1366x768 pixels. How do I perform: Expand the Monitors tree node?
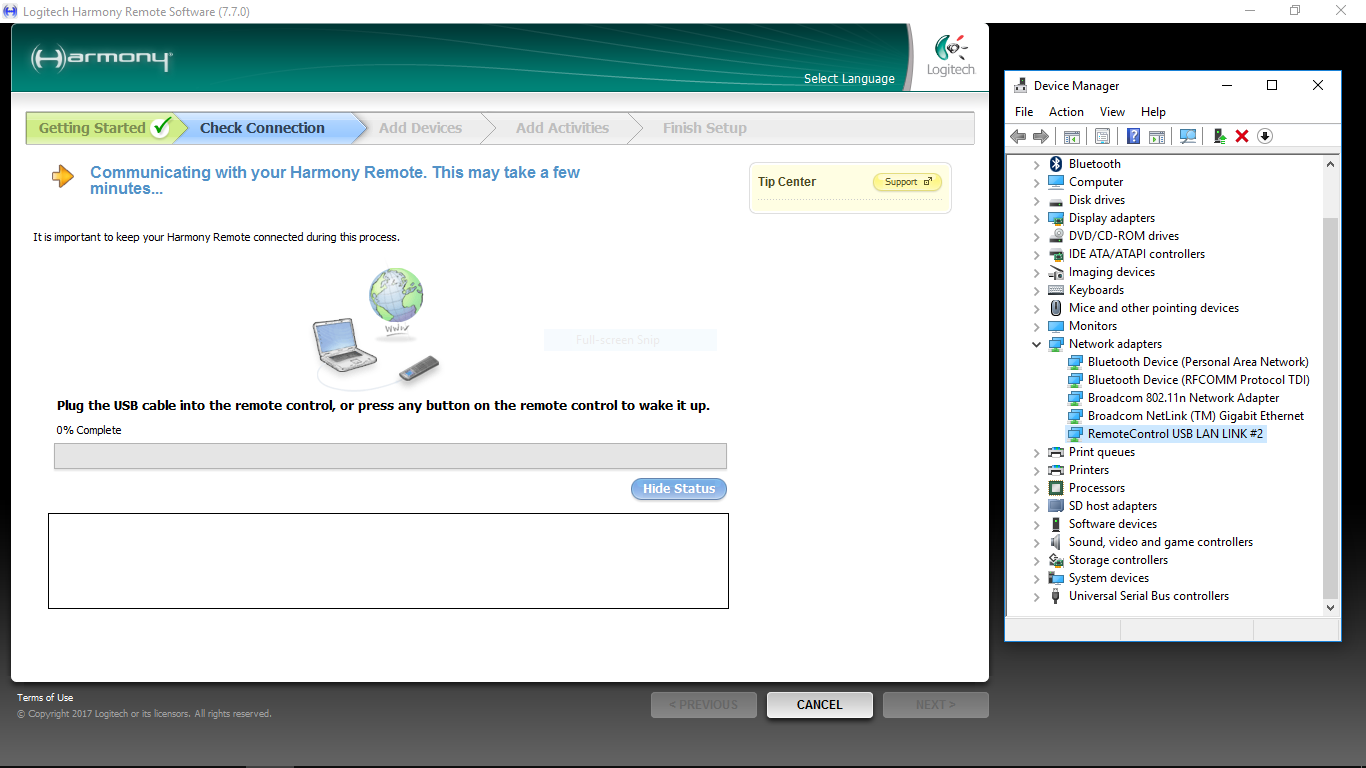click(1036, 326)
